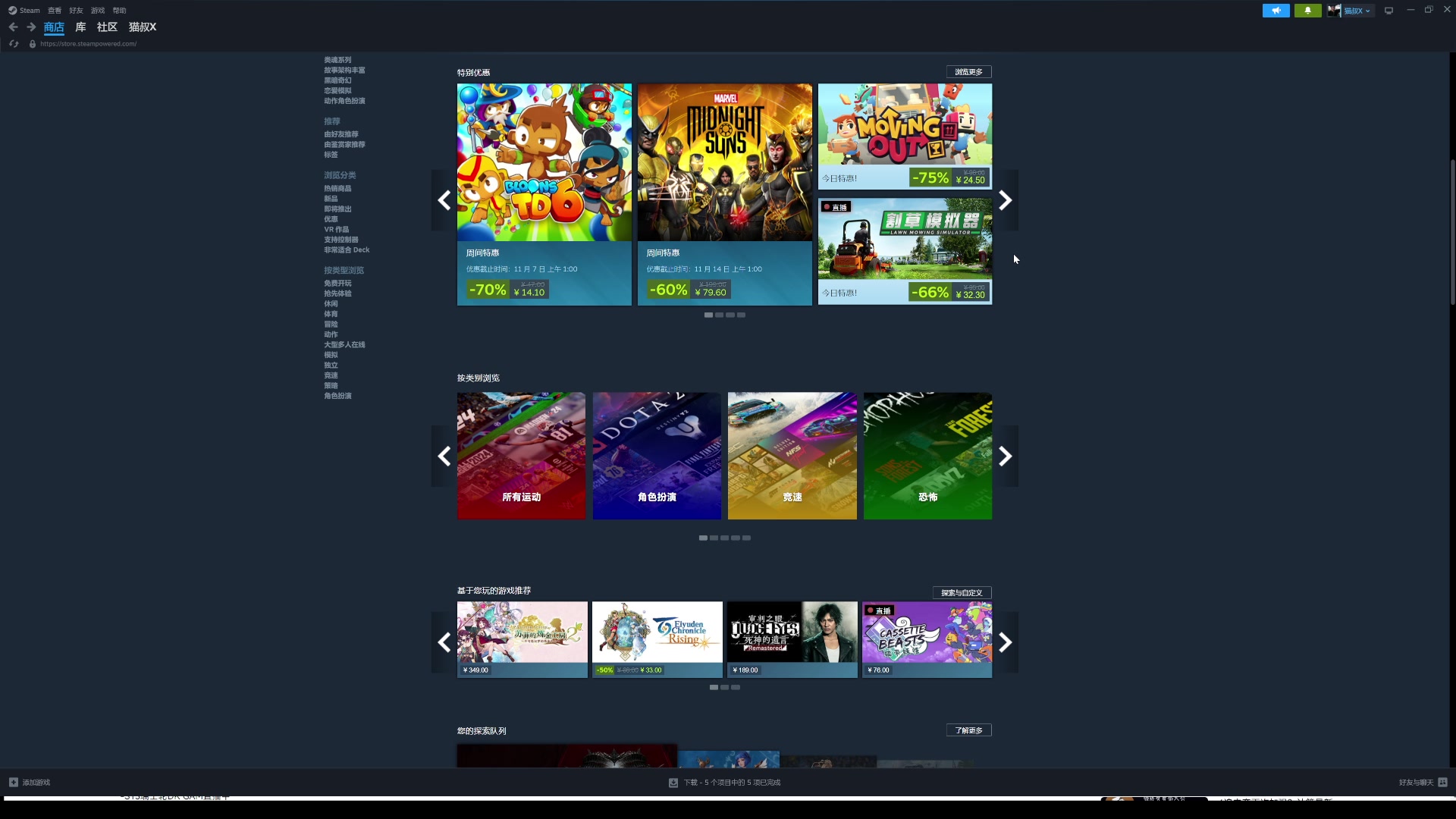Switch to Big Picture mode monitor icon
The image size is (1456, 819).
[x=1389, y=11]
